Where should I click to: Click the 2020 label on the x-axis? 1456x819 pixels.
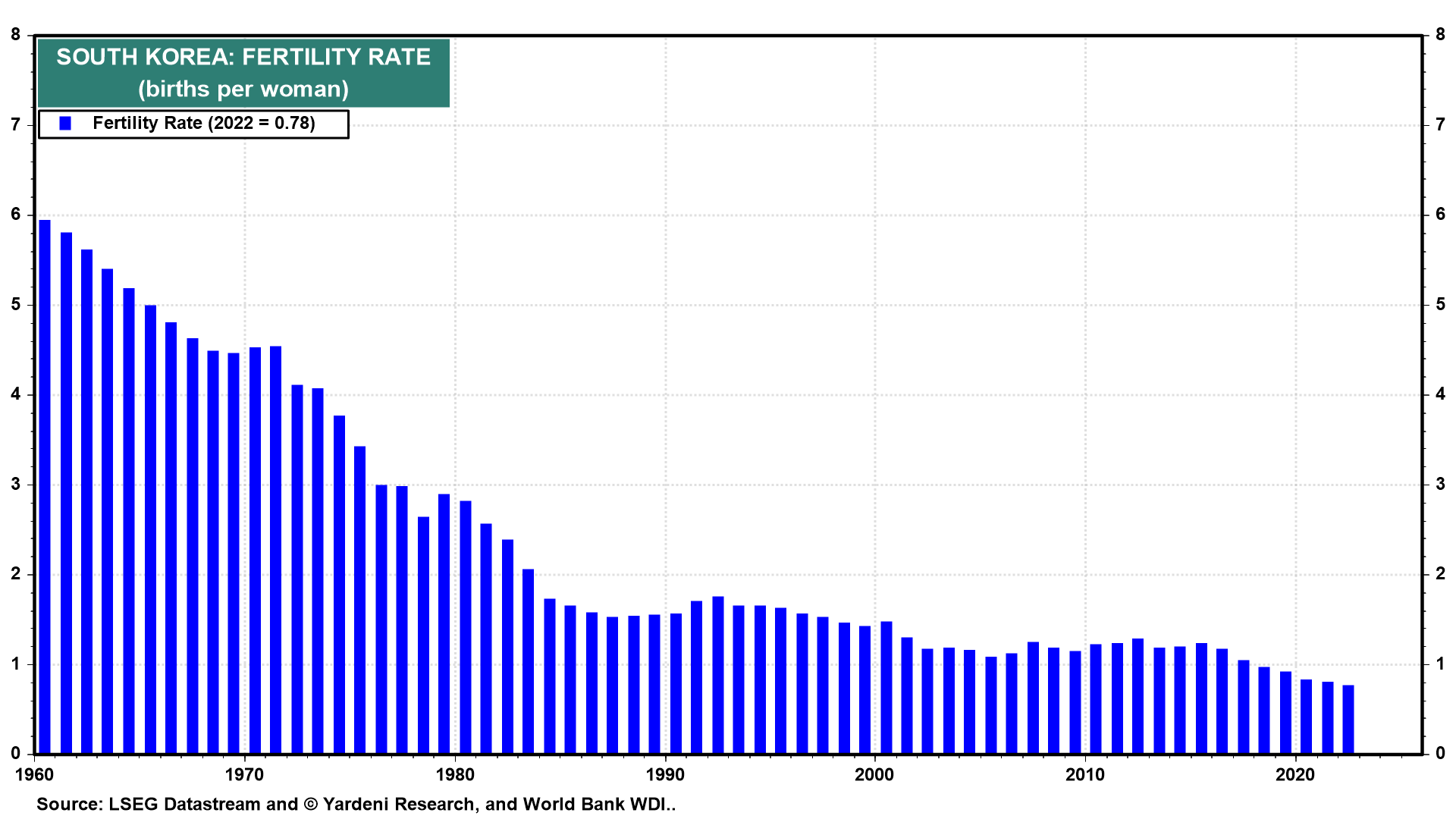click(x=1294, y=775)
